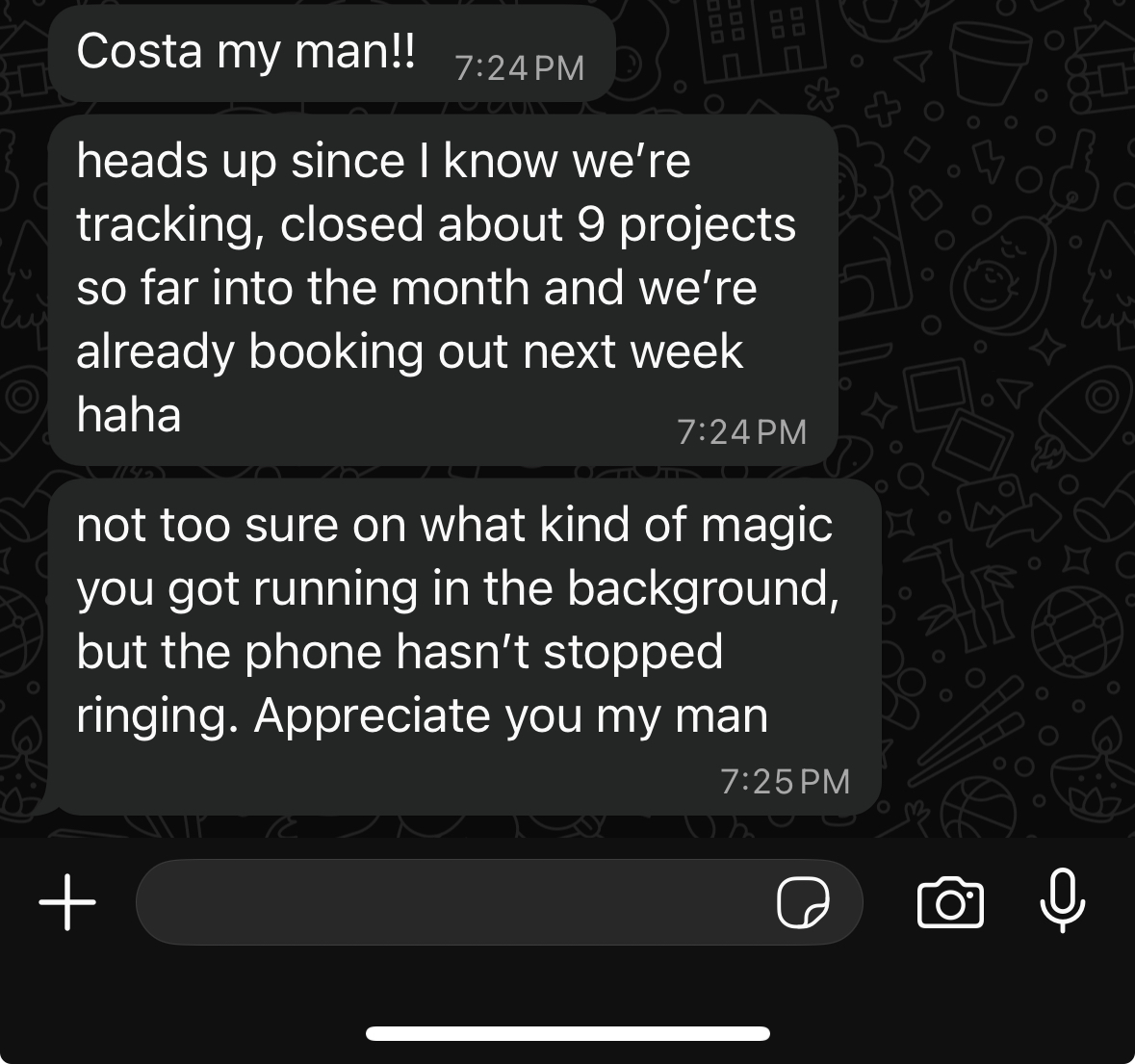The image size is (1135, 1064).
Task: Click the "so far into the month" line
Action: coord(305,288)
